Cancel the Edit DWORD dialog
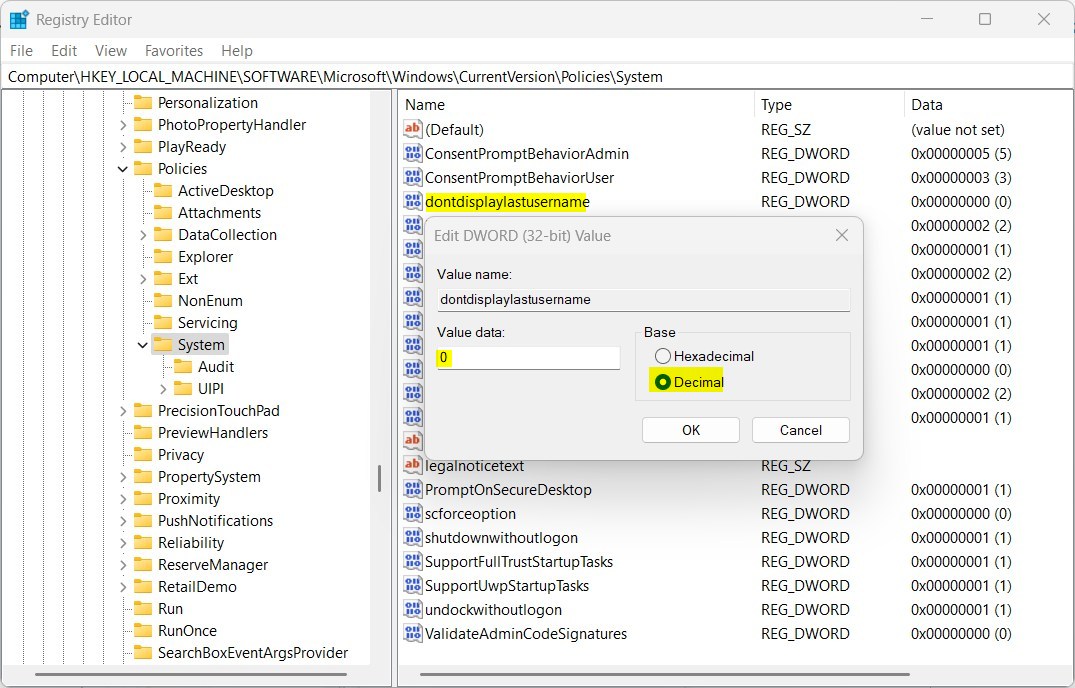The image size is (1075, 688). point(800,430)
